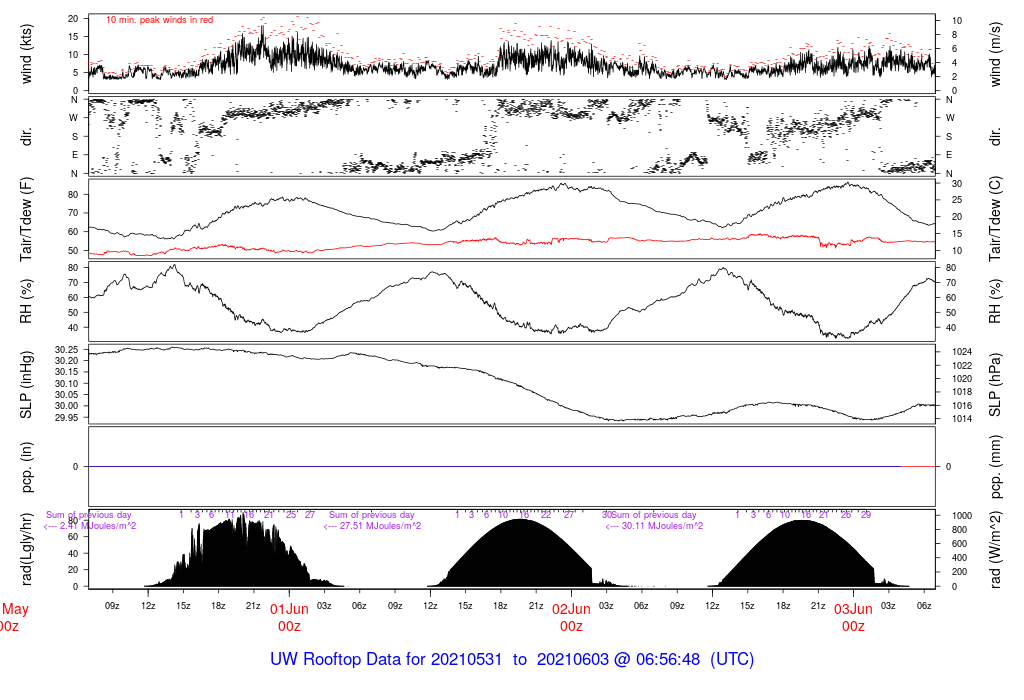Select the '03Jun 00z' date marker
1024x700 pixels.
[x=854, y=618]
